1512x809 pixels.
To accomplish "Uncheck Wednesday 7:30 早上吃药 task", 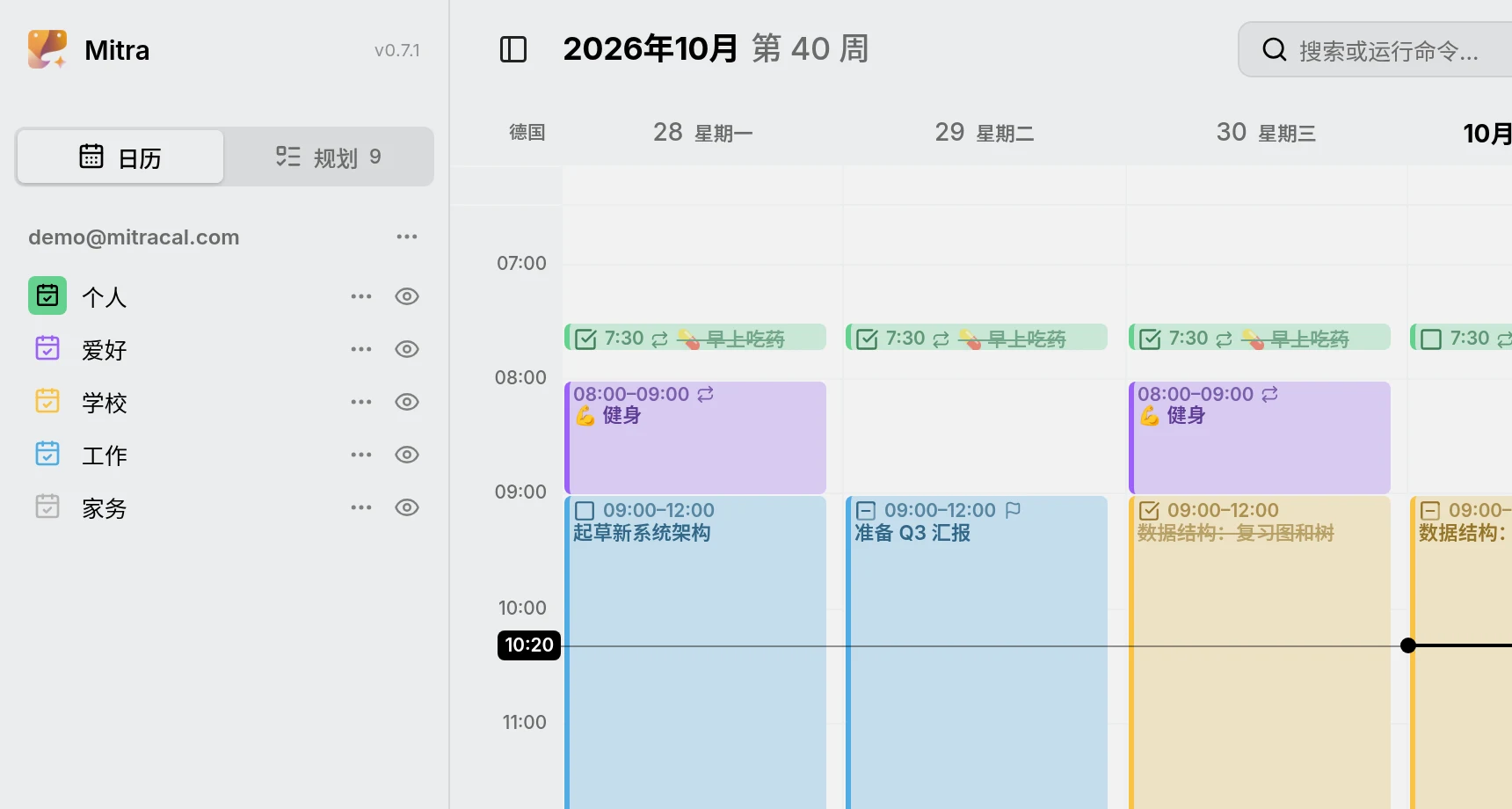I will click(x=1150, y=339).
